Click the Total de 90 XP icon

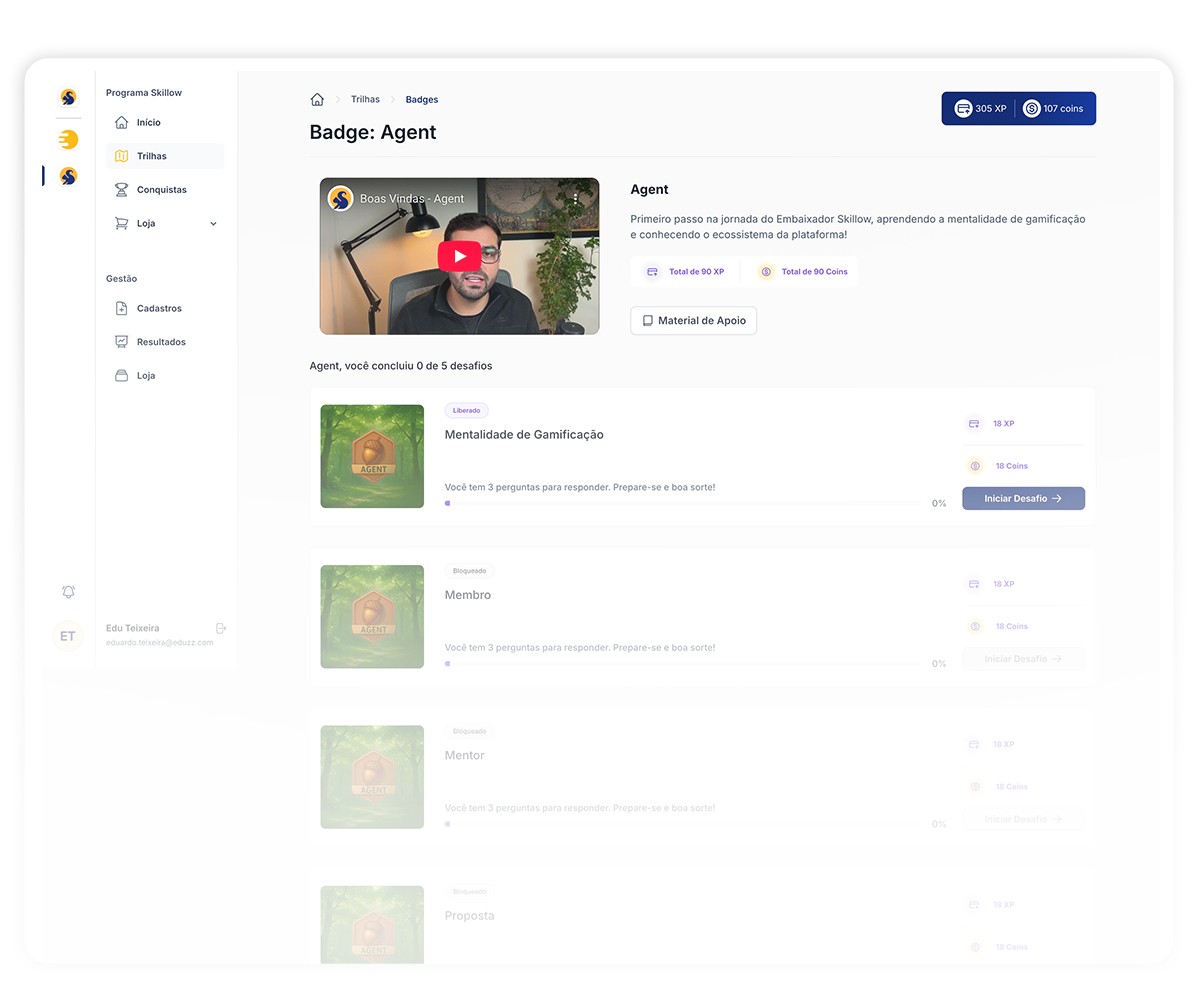[x=653, y=272]
